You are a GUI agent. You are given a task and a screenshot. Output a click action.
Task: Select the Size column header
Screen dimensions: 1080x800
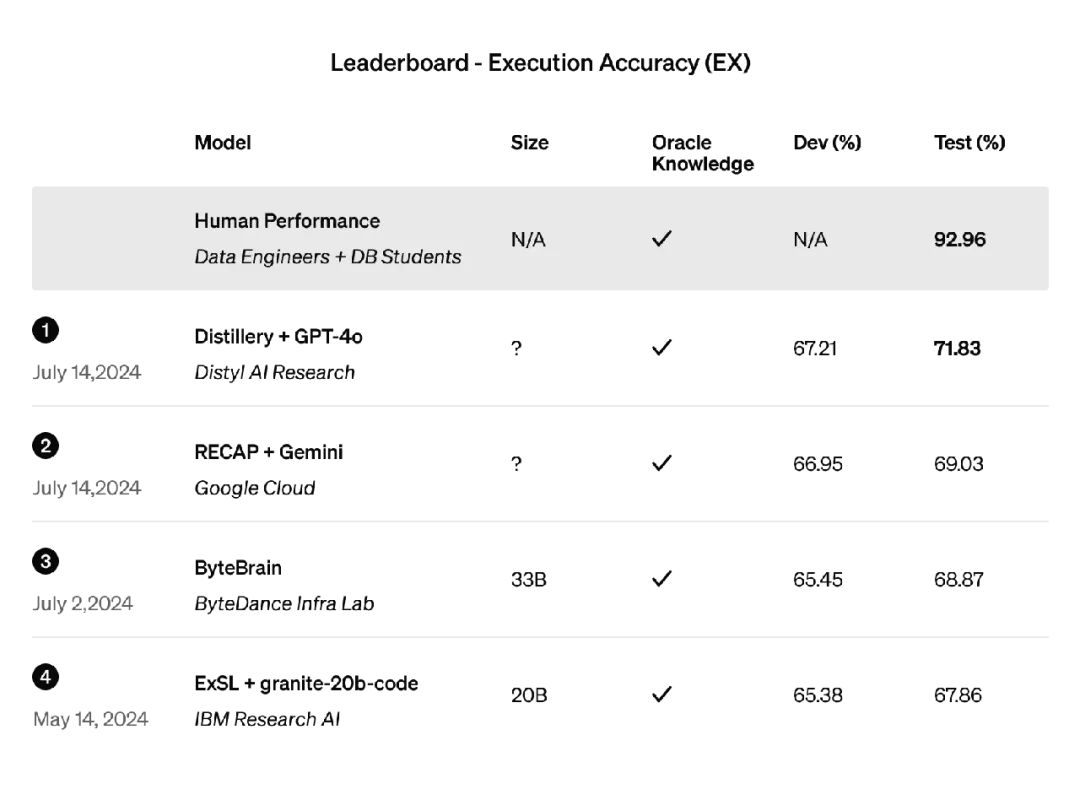click(x=529, y=142)
